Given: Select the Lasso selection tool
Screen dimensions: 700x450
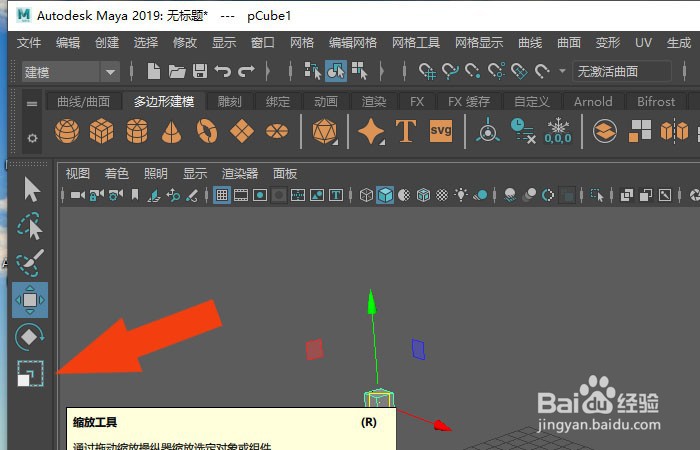Looking at the screenshot, I should (x=30, y=226).
